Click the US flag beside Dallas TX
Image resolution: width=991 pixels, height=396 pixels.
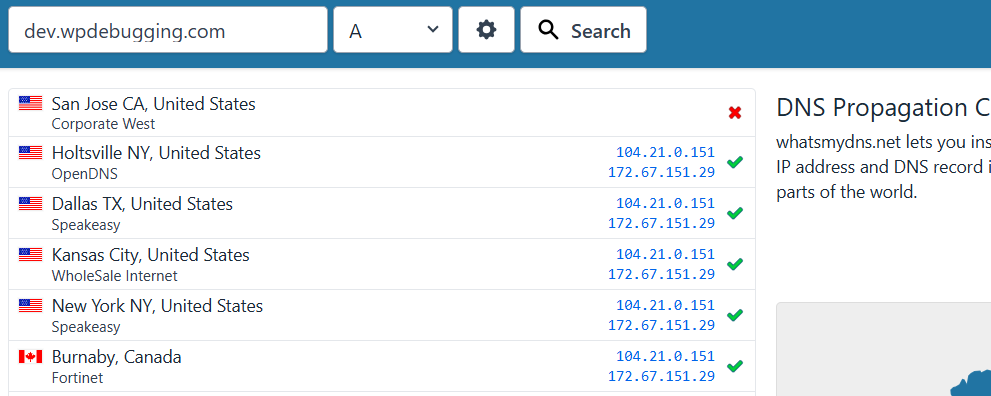[30, 203]
